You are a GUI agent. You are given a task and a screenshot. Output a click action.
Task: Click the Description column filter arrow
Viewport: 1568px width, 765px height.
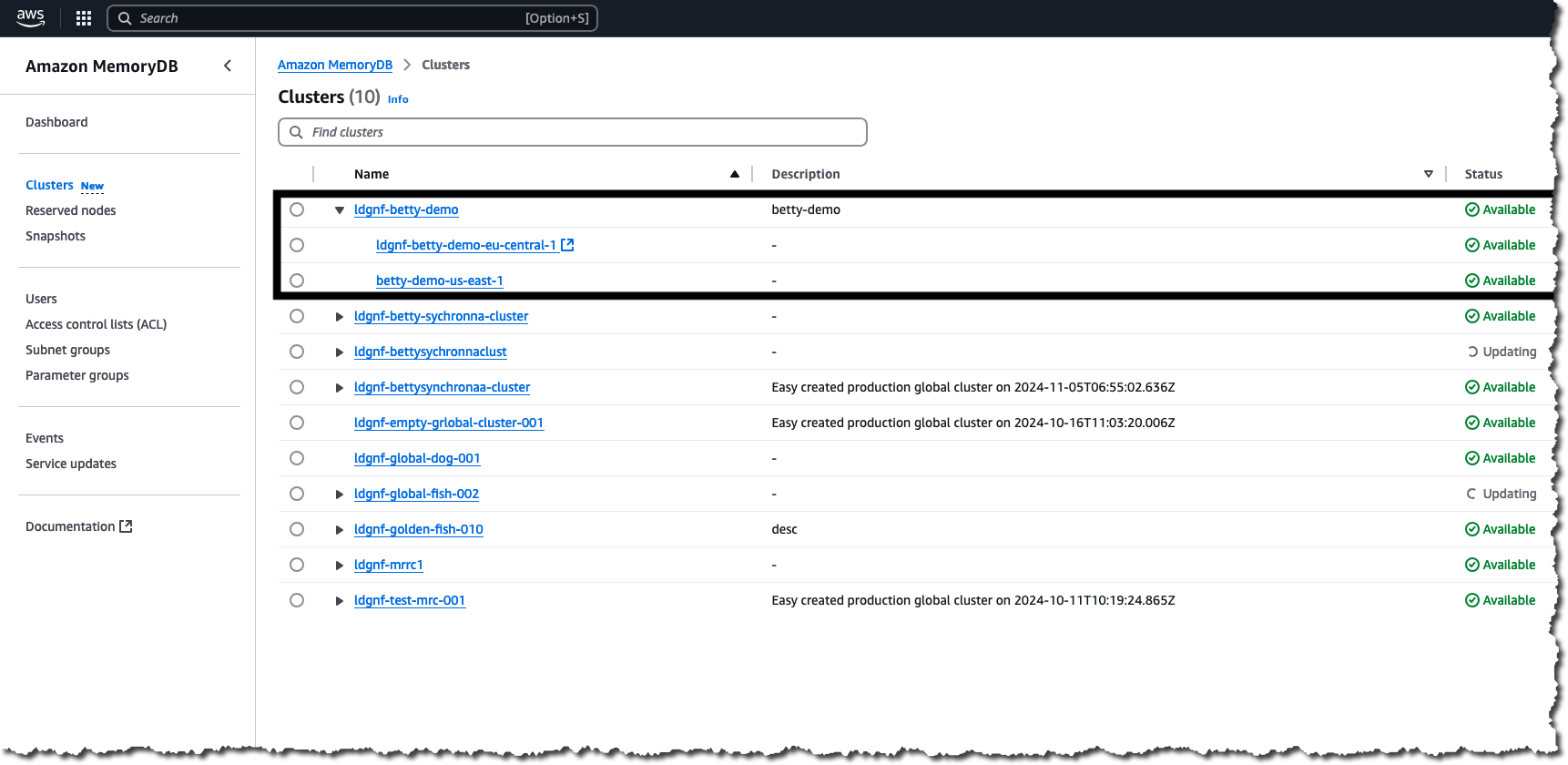click(1428, 174)
